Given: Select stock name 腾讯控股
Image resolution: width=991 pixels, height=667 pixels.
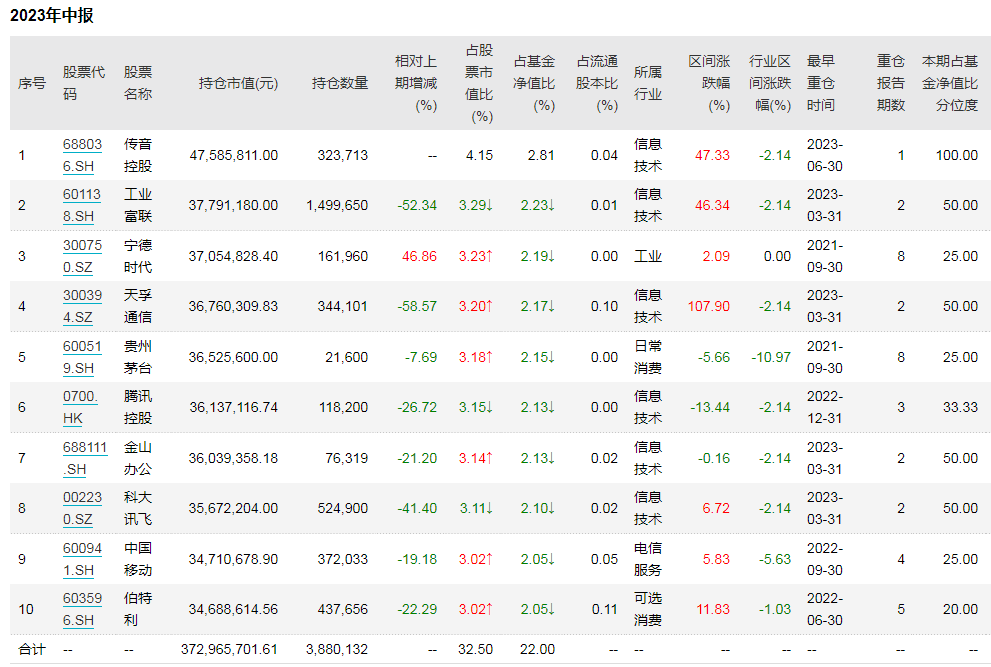Looking at the screenshot, I should pyautogui.click(x=138, y=407).
